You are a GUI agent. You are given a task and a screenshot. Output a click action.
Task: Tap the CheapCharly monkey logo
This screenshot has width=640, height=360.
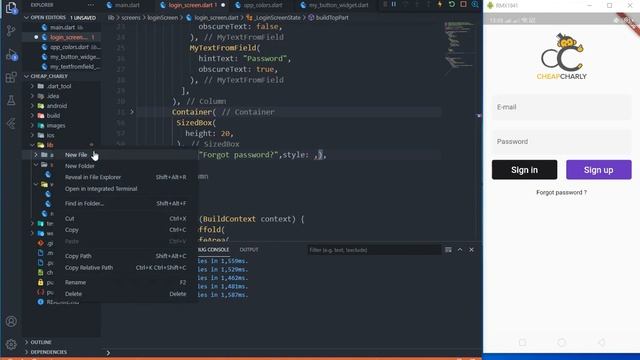562,57
